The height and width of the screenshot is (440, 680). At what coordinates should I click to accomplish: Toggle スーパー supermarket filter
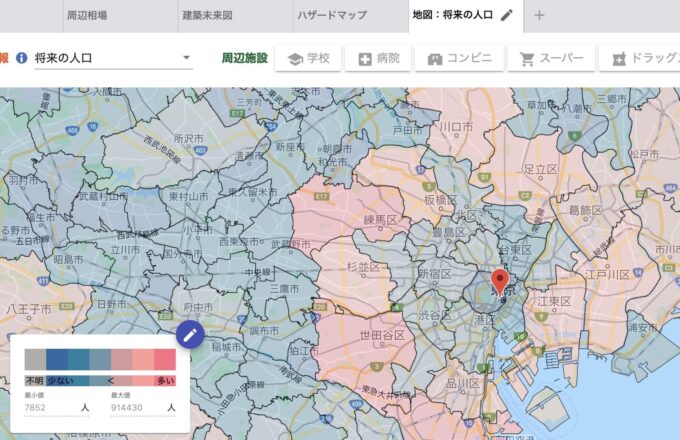coord(551,59)
